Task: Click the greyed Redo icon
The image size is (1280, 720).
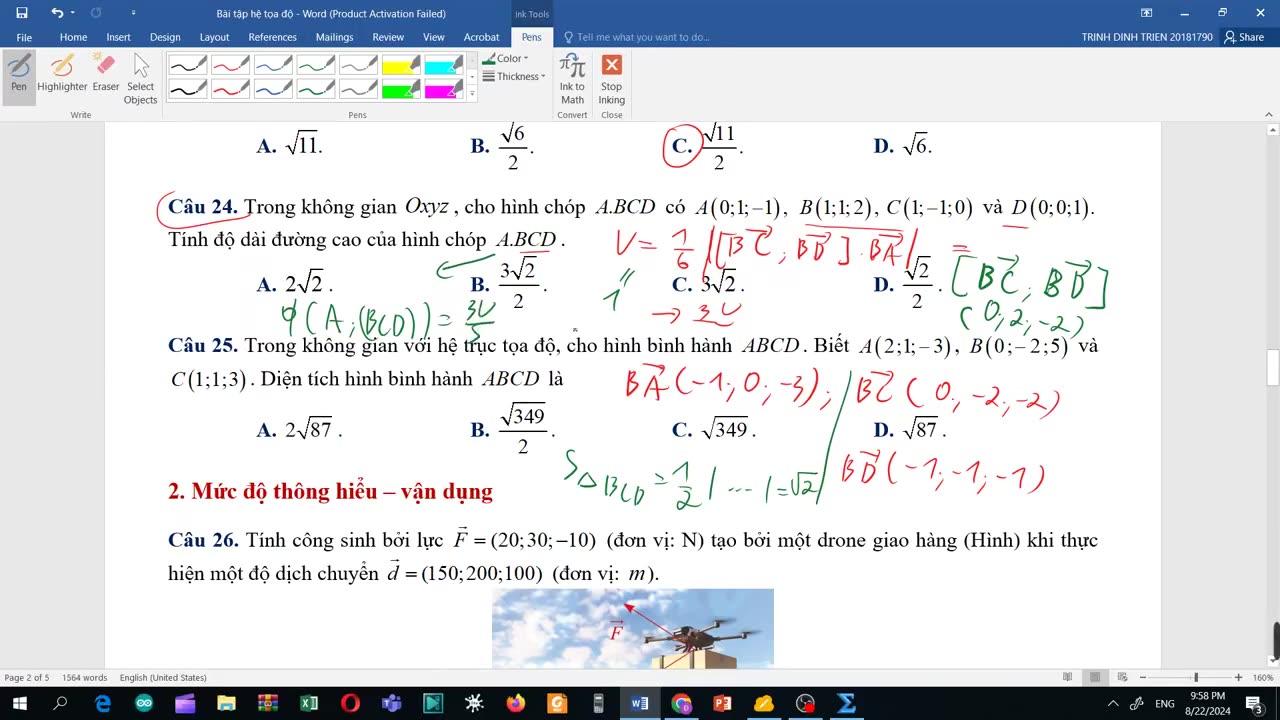Action: point(96,13)
